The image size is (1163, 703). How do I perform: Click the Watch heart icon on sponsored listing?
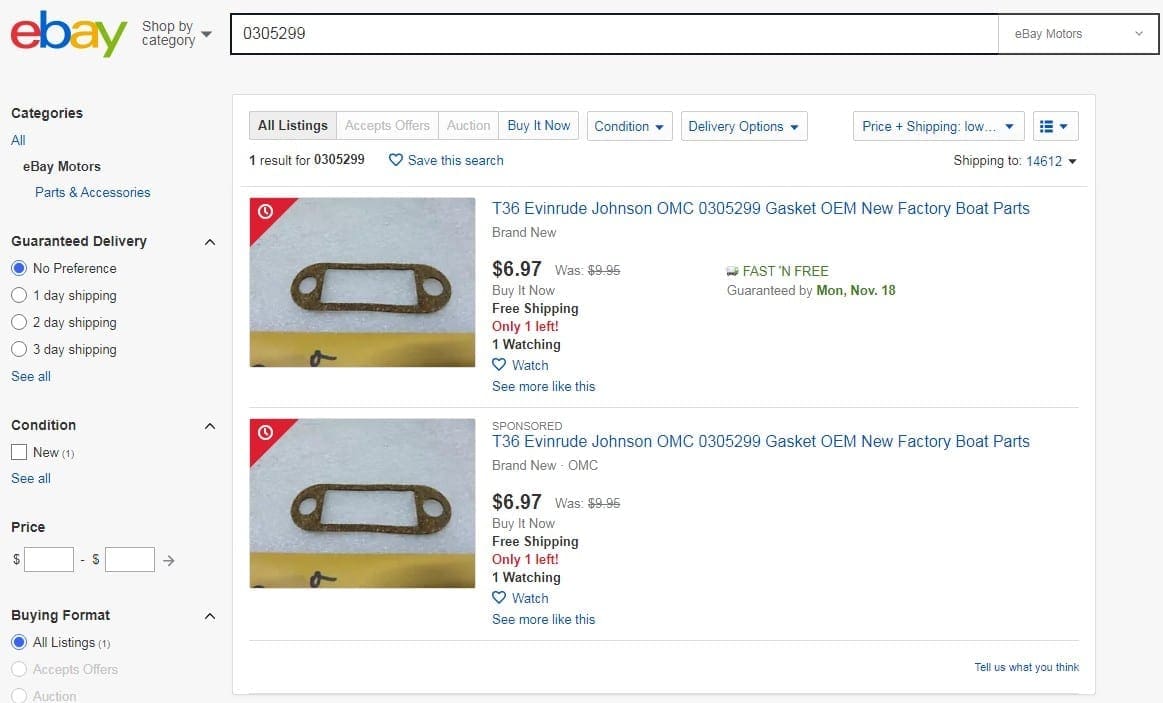click(499, 598)
